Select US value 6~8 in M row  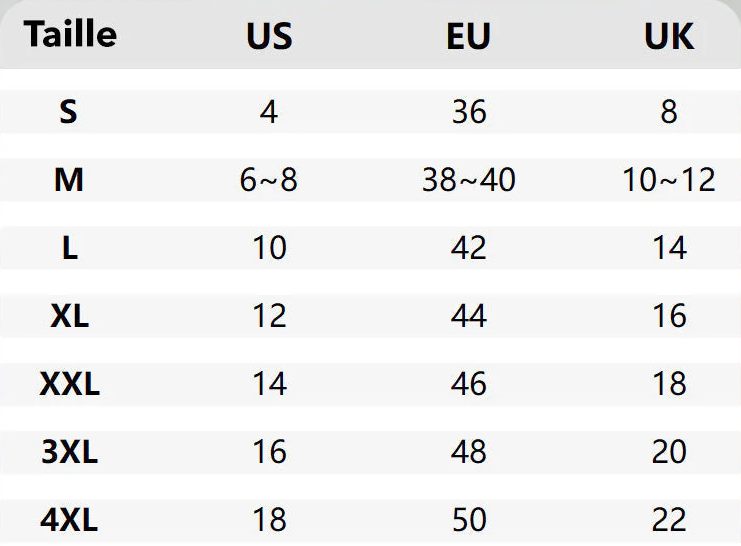tap(269, 180)
